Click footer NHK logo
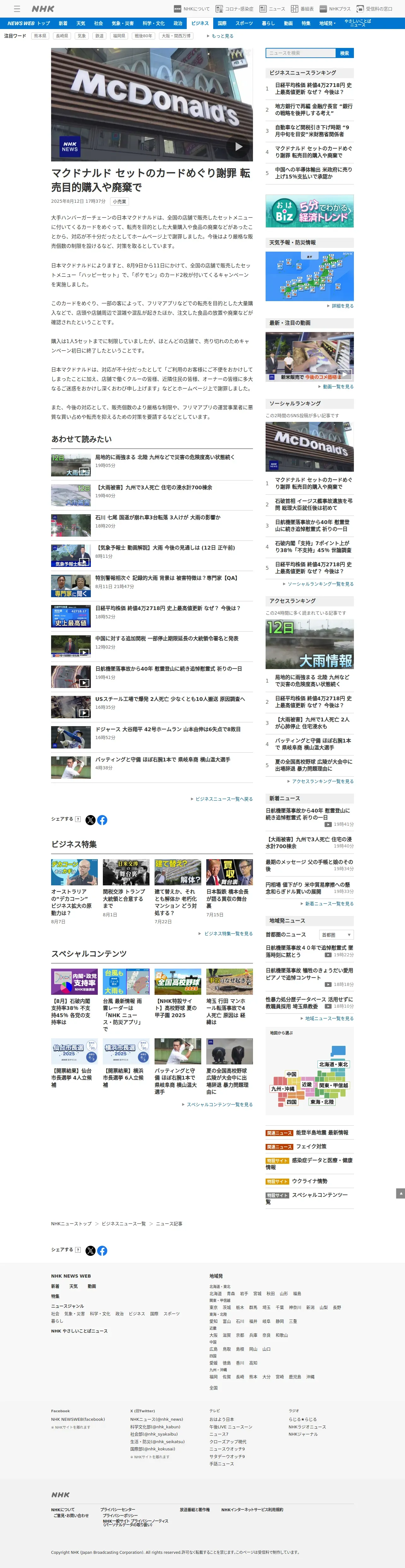Viewport: 405px width, 1568px height. pos(60,1495)
